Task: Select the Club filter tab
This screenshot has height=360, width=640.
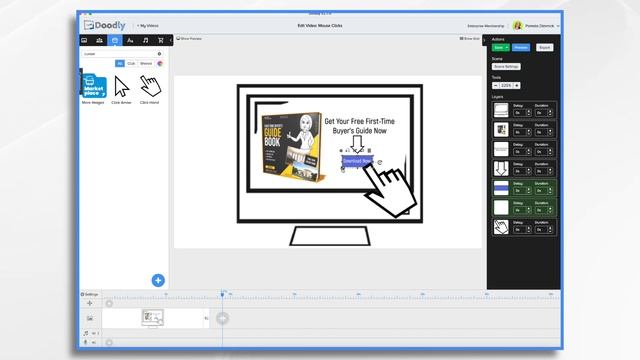Action: click(x=131, y=63)
